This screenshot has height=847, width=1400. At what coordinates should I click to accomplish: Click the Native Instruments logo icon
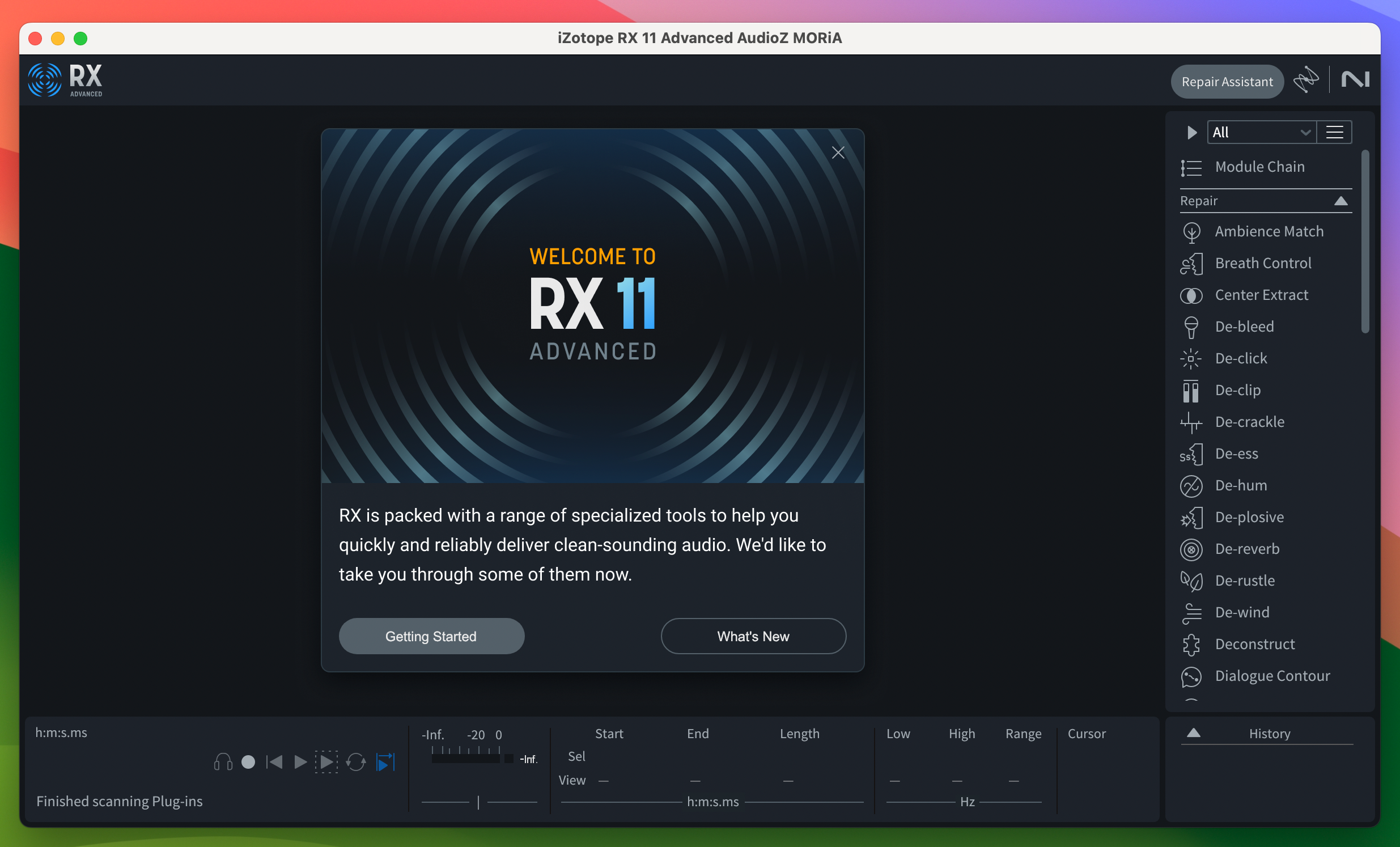tap(1355, 79)
